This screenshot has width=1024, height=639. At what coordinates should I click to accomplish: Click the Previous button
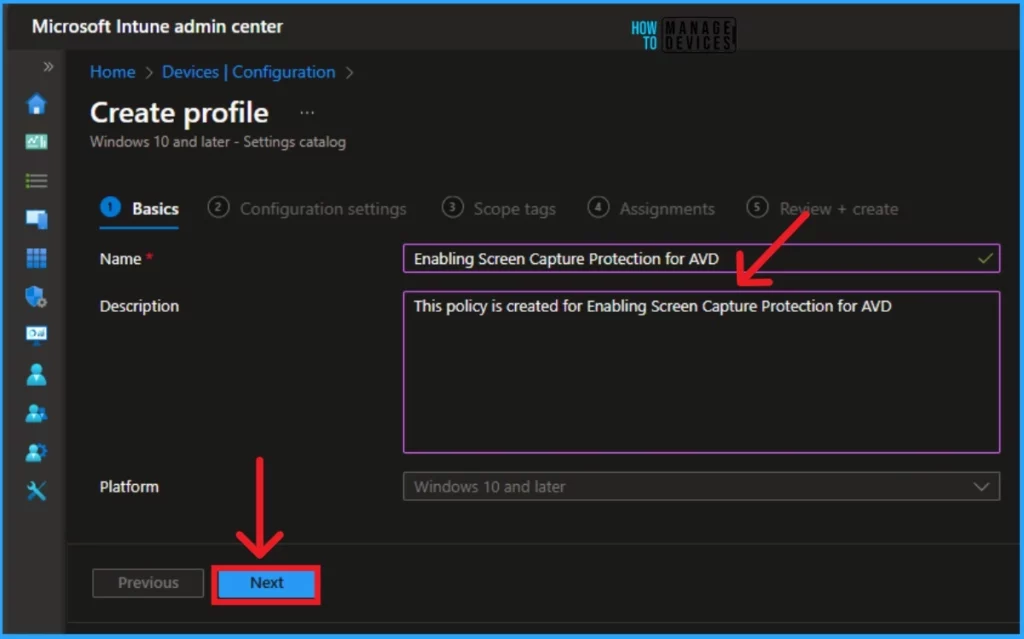point(148,583)
